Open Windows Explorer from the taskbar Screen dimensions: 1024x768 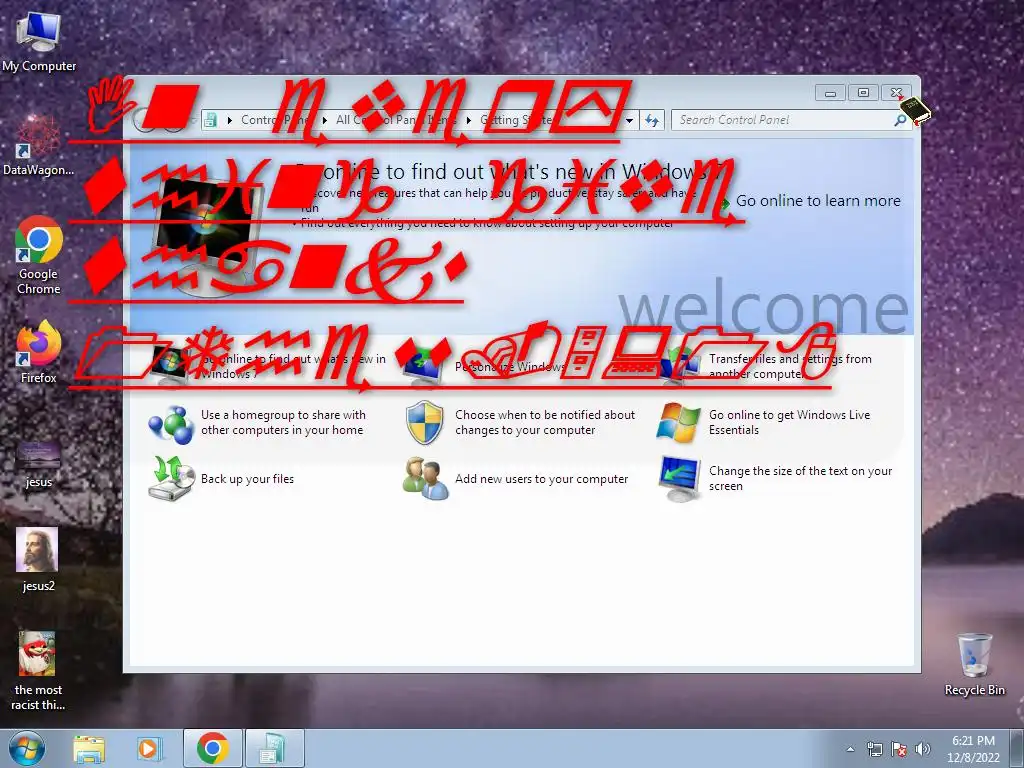tap(89, 749)
